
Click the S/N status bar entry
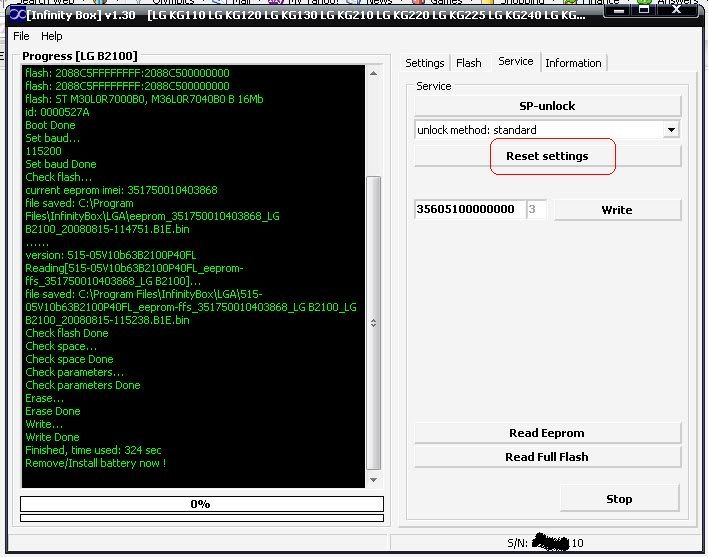point(545,543)
